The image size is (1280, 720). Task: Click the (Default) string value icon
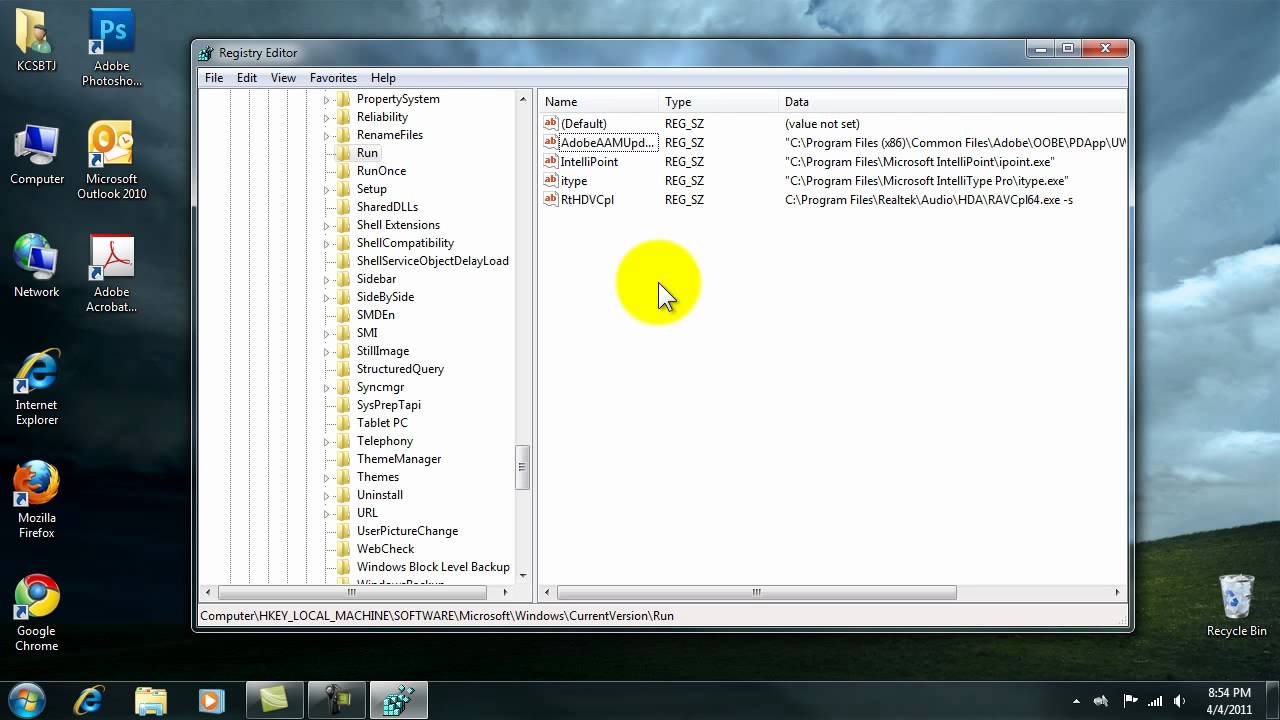(551, 123)
